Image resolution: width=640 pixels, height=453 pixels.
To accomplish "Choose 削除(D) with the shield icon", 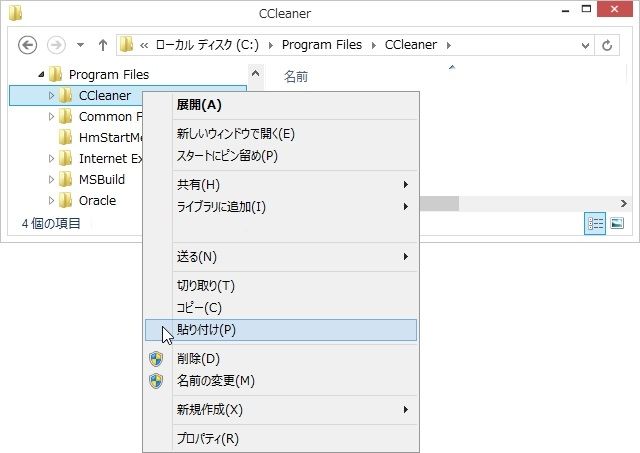I will [x=281, y=359].
